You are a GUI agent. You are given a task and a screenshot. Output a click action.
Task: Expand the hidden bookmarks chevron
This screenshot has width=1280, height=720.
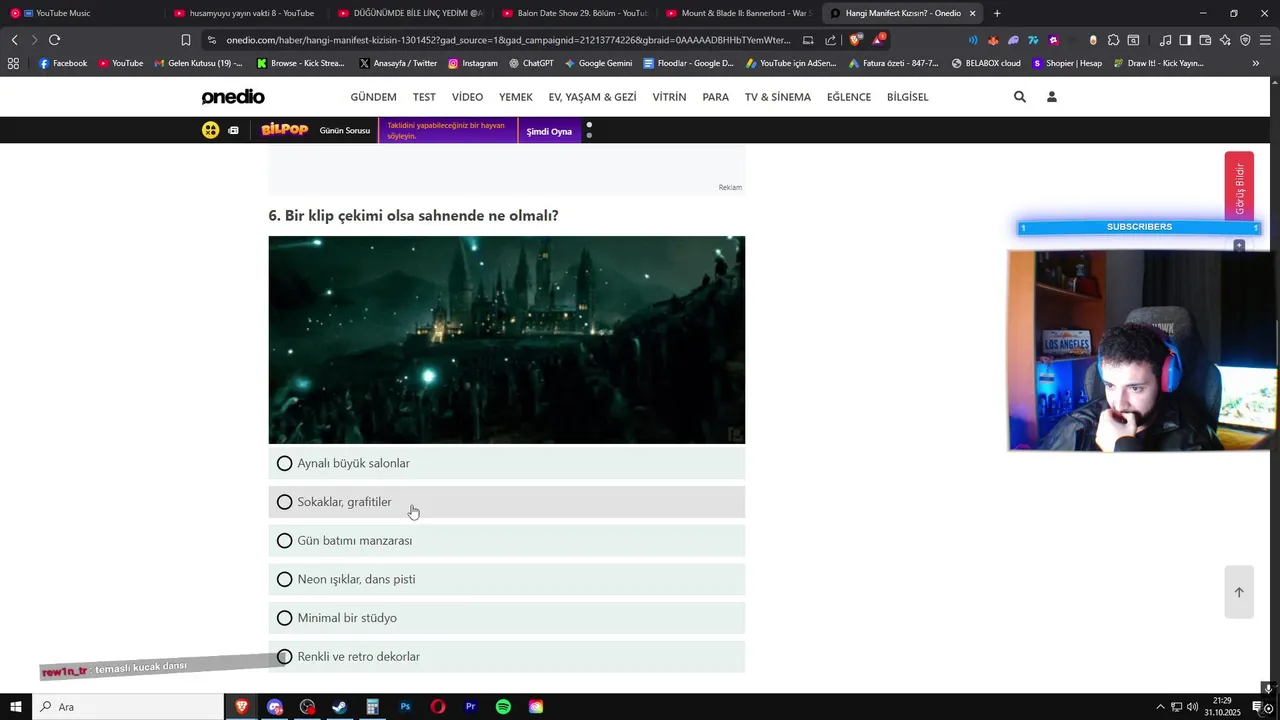[x=1256, y=63]
